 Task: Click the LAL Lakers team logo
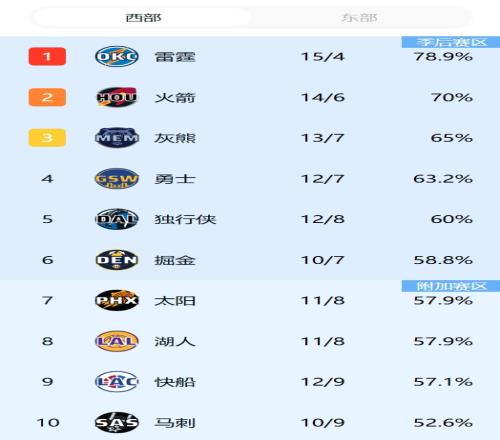click(117, 341)
